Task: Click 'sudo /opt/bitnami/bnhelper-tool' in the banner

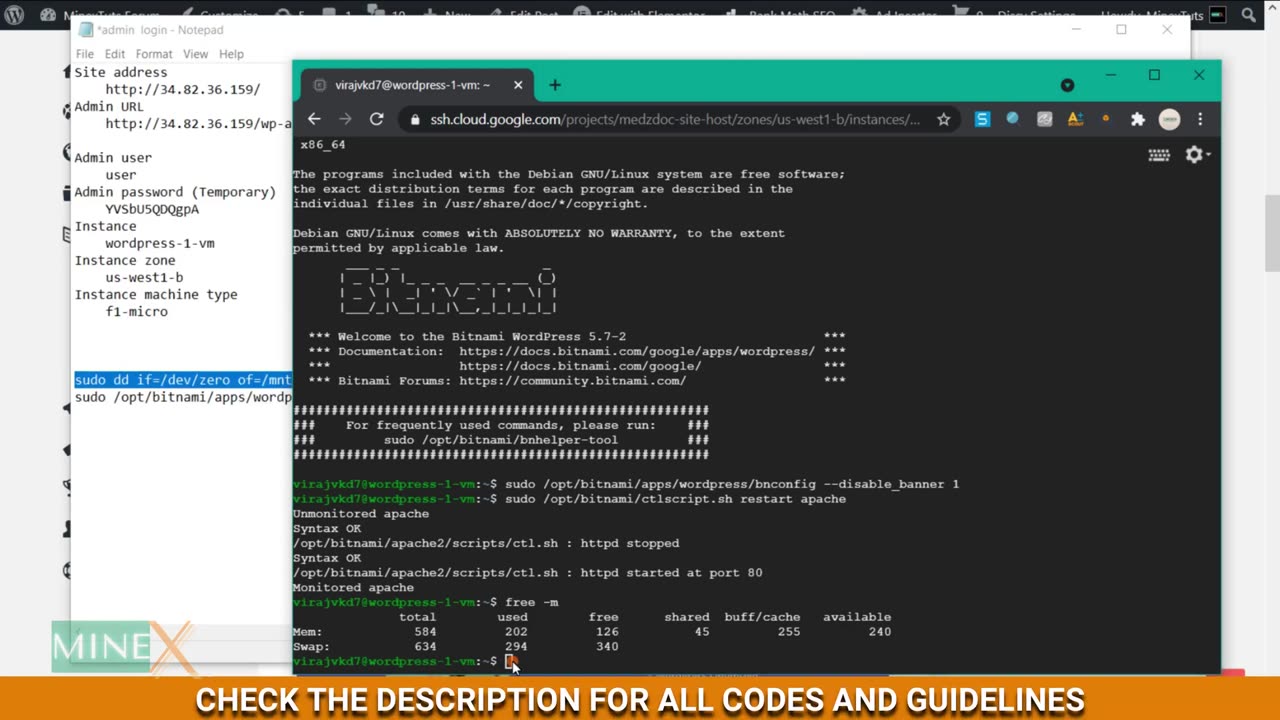Action: coord(501,440)
